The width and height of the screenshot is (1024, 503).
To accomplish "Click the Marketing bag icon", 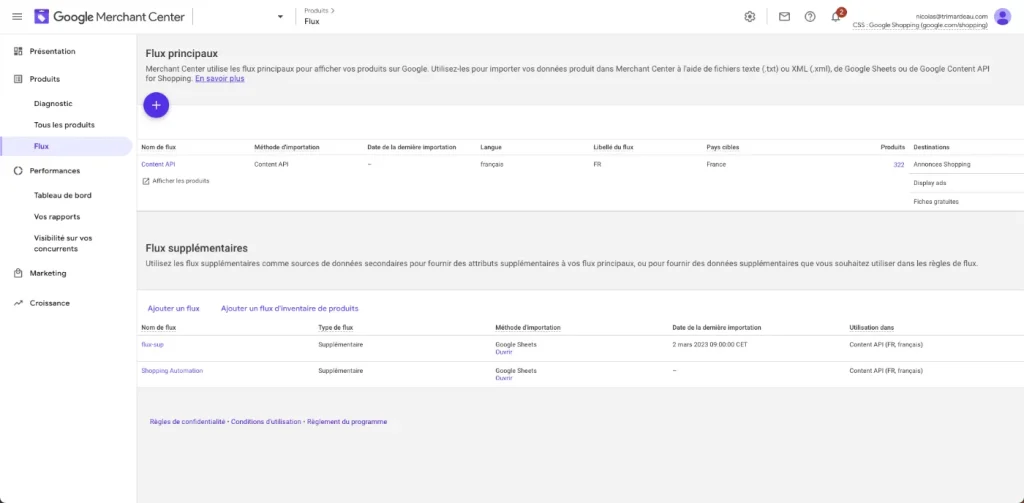I will 18,273.
